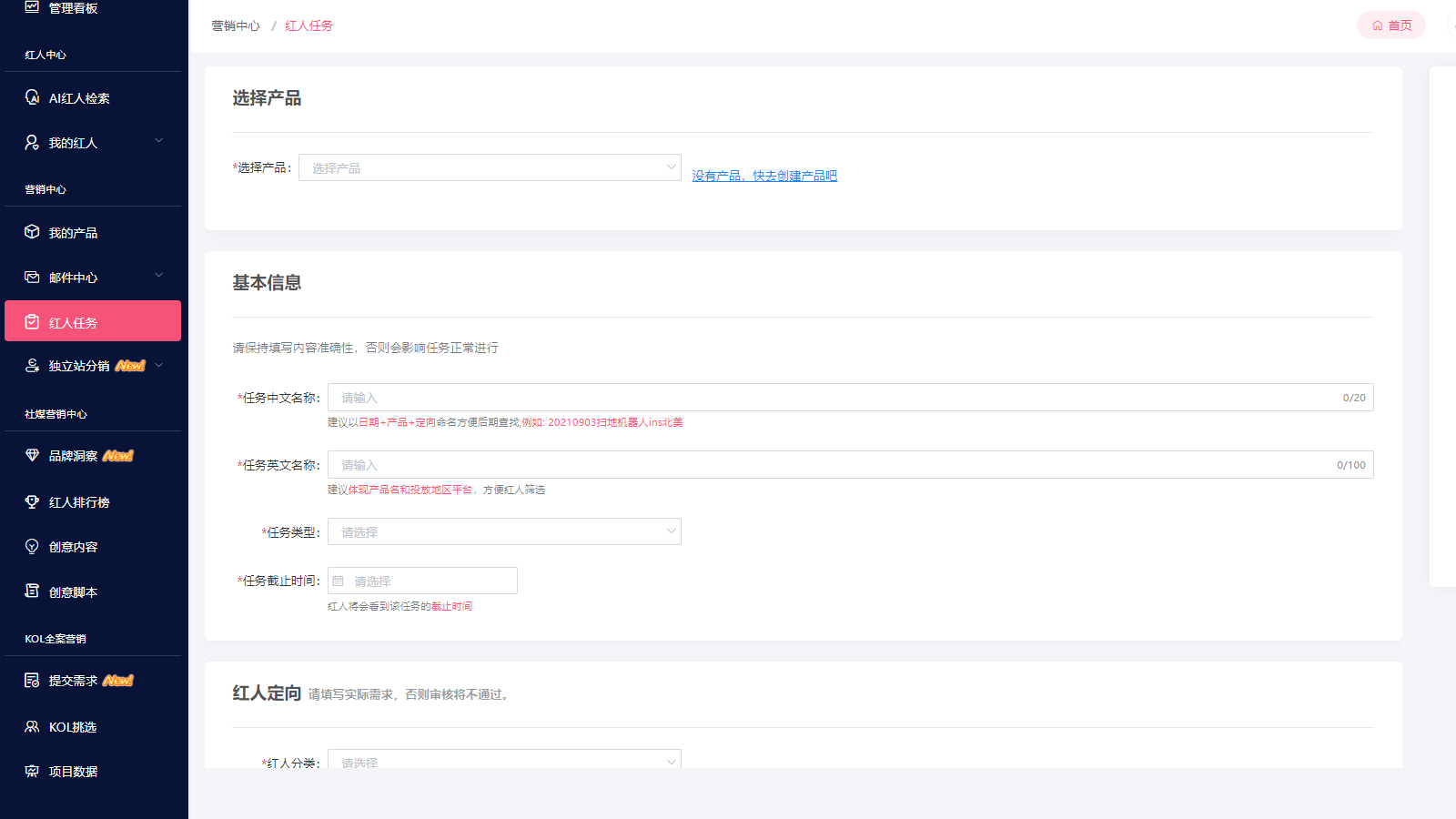Click the 创意内容 lightbulb icon
The height and width of the screenshot is (819, 1456).
32,546
